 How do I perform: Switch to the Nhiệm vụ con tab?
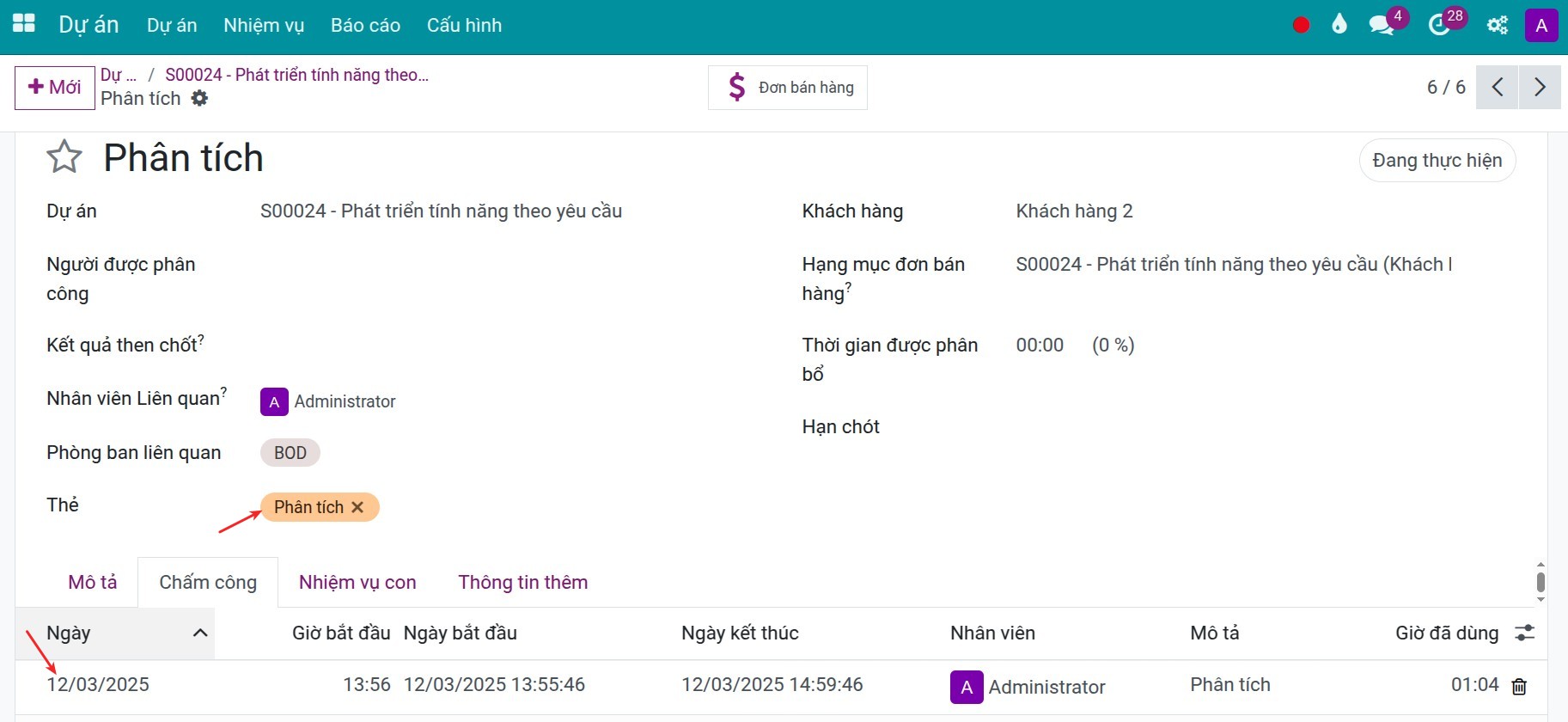(x=357, y=582)
